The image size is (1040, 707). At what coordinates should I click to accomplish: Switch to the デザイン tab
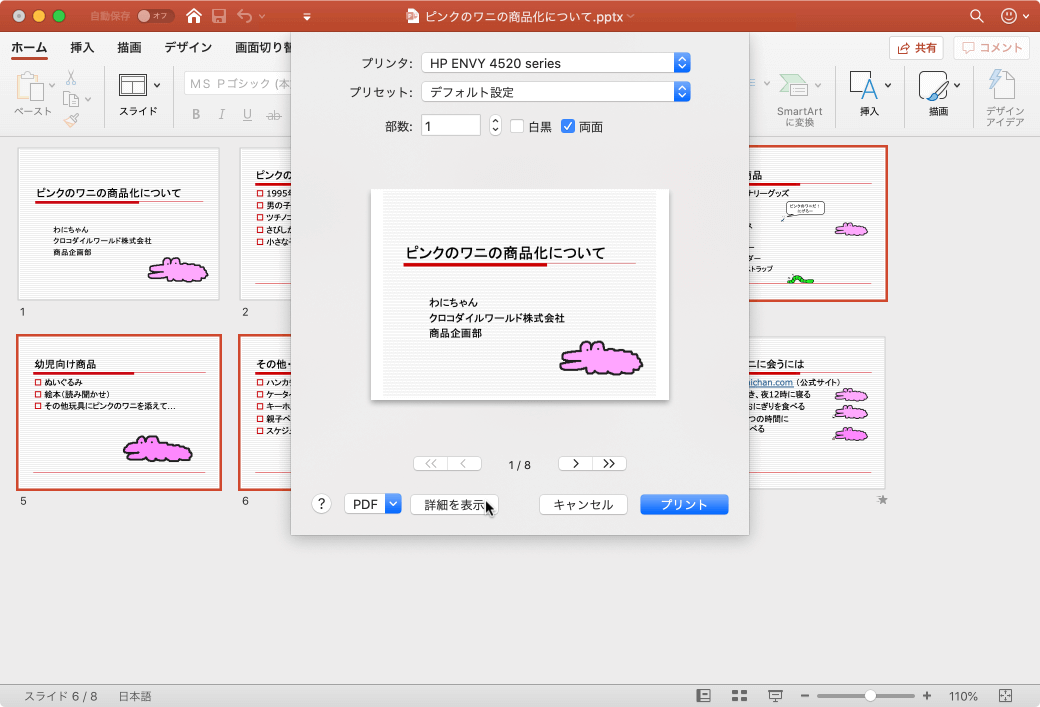coord(188,48)
